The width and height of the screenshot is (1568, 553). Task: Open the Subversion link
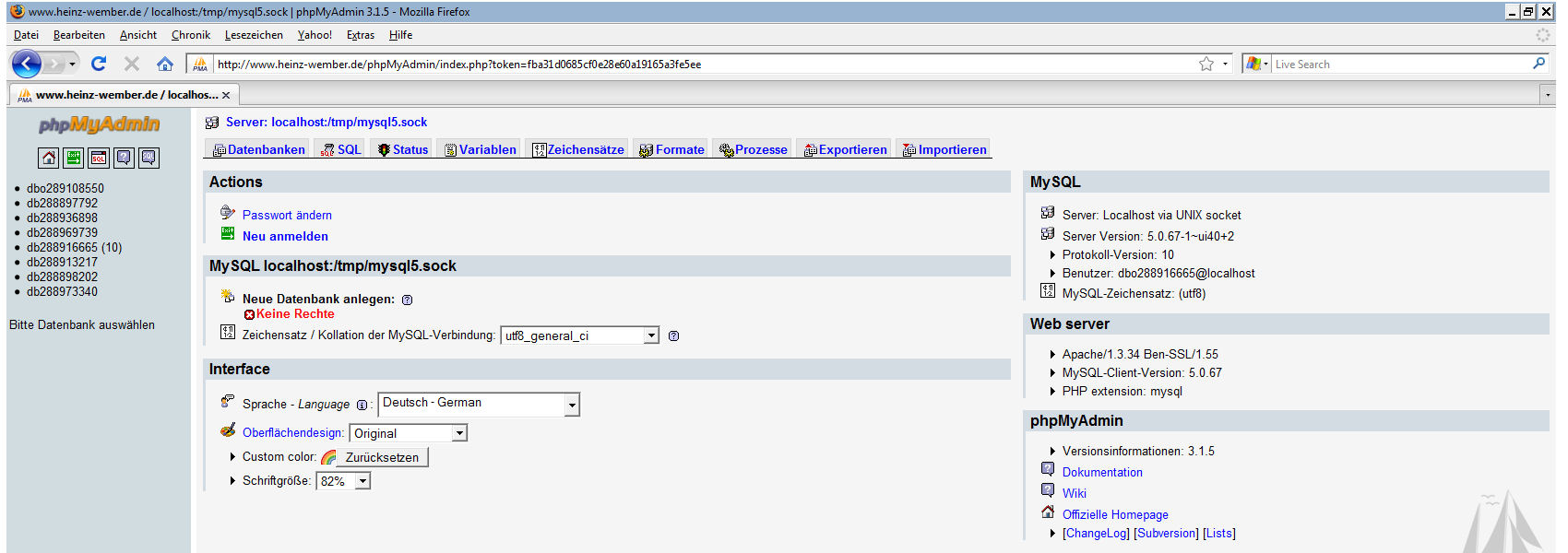tap(1166, 533)
